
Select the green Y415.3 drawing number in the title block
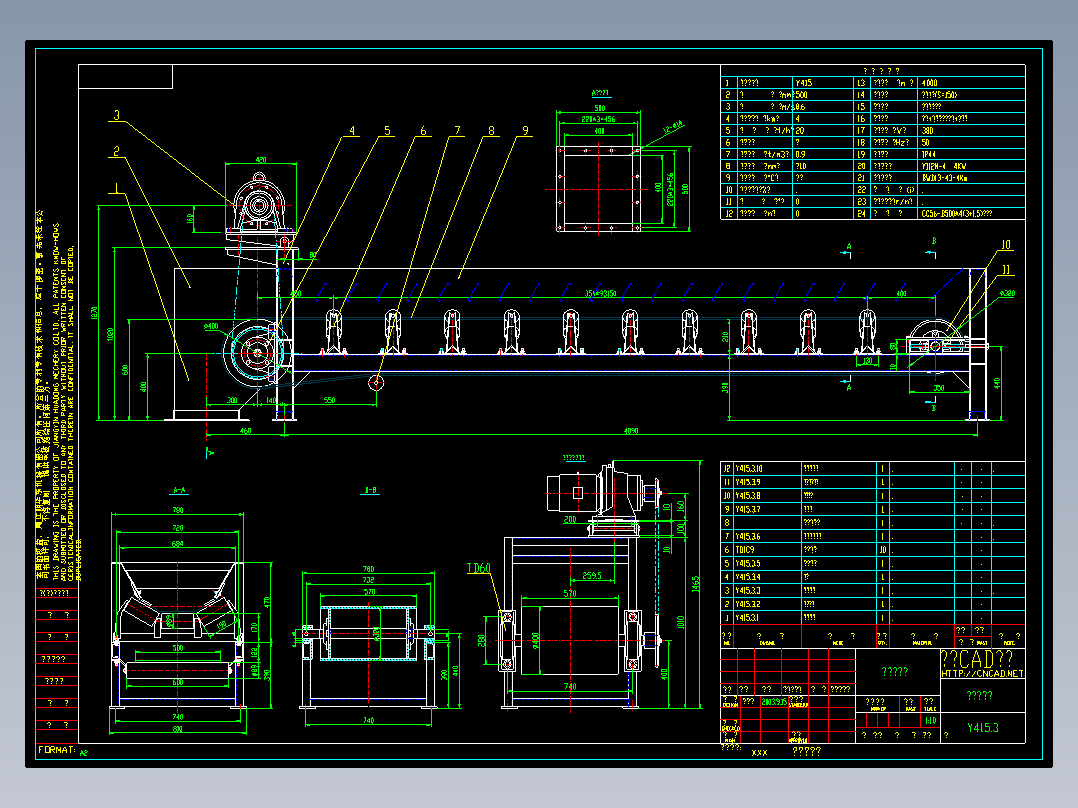pyautogui.click(x=982, y=728)
